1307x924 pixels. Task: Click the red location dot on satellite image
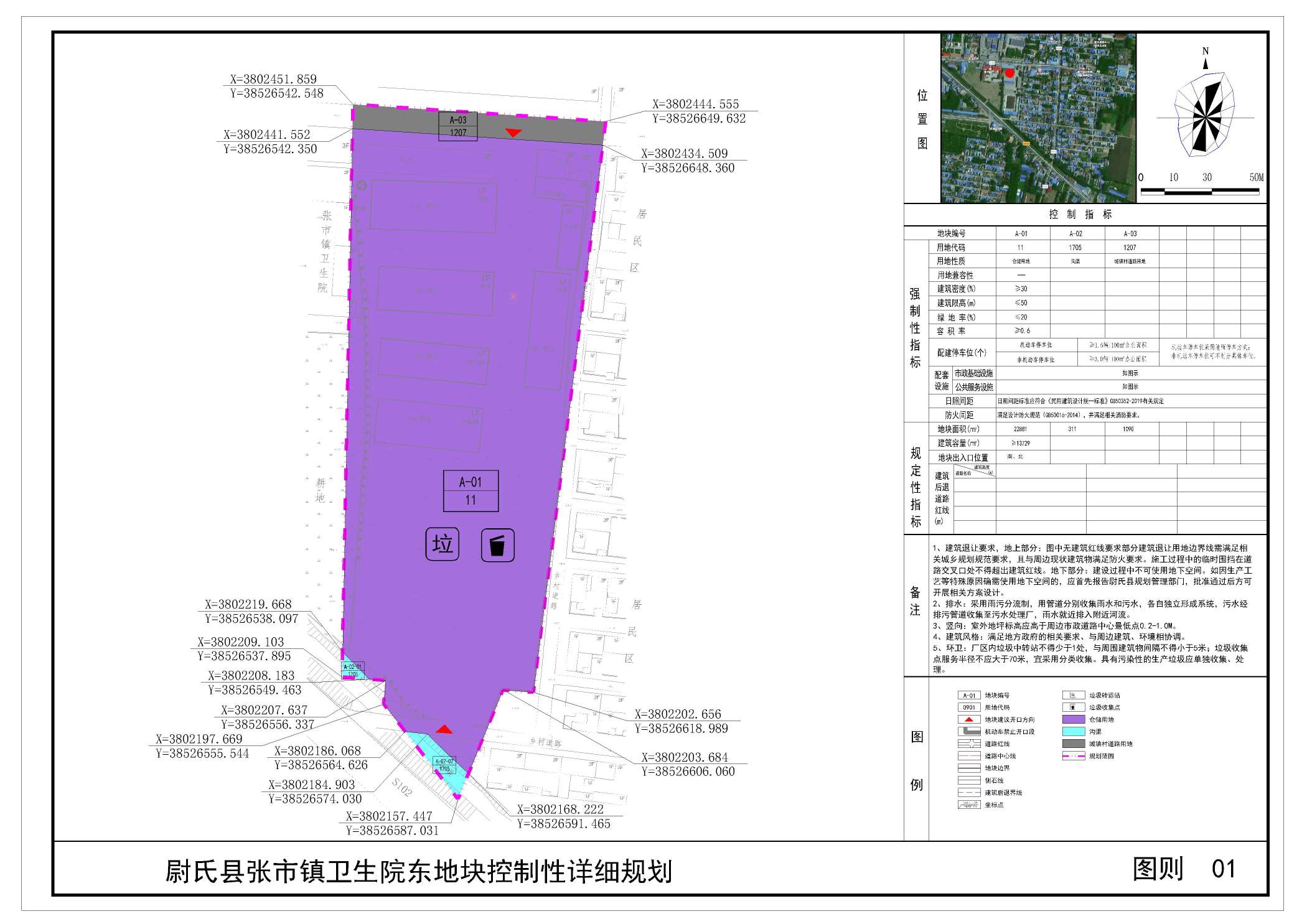pos(1010,73)
